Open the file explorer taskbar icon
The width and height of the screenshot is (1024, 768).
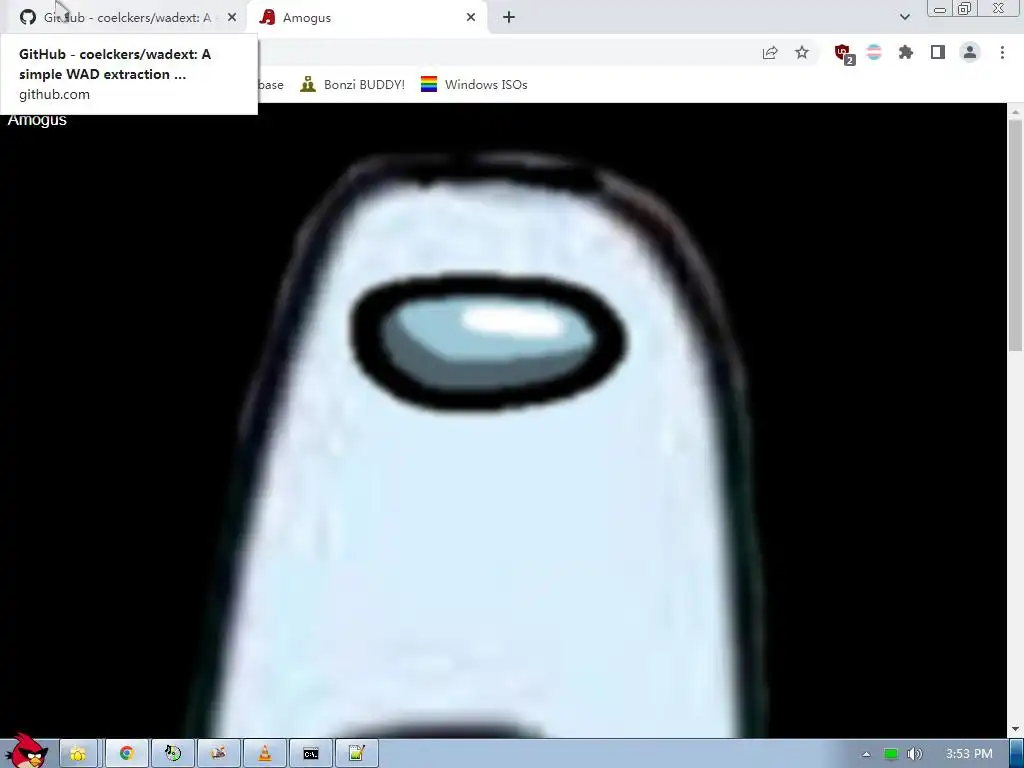78,754
